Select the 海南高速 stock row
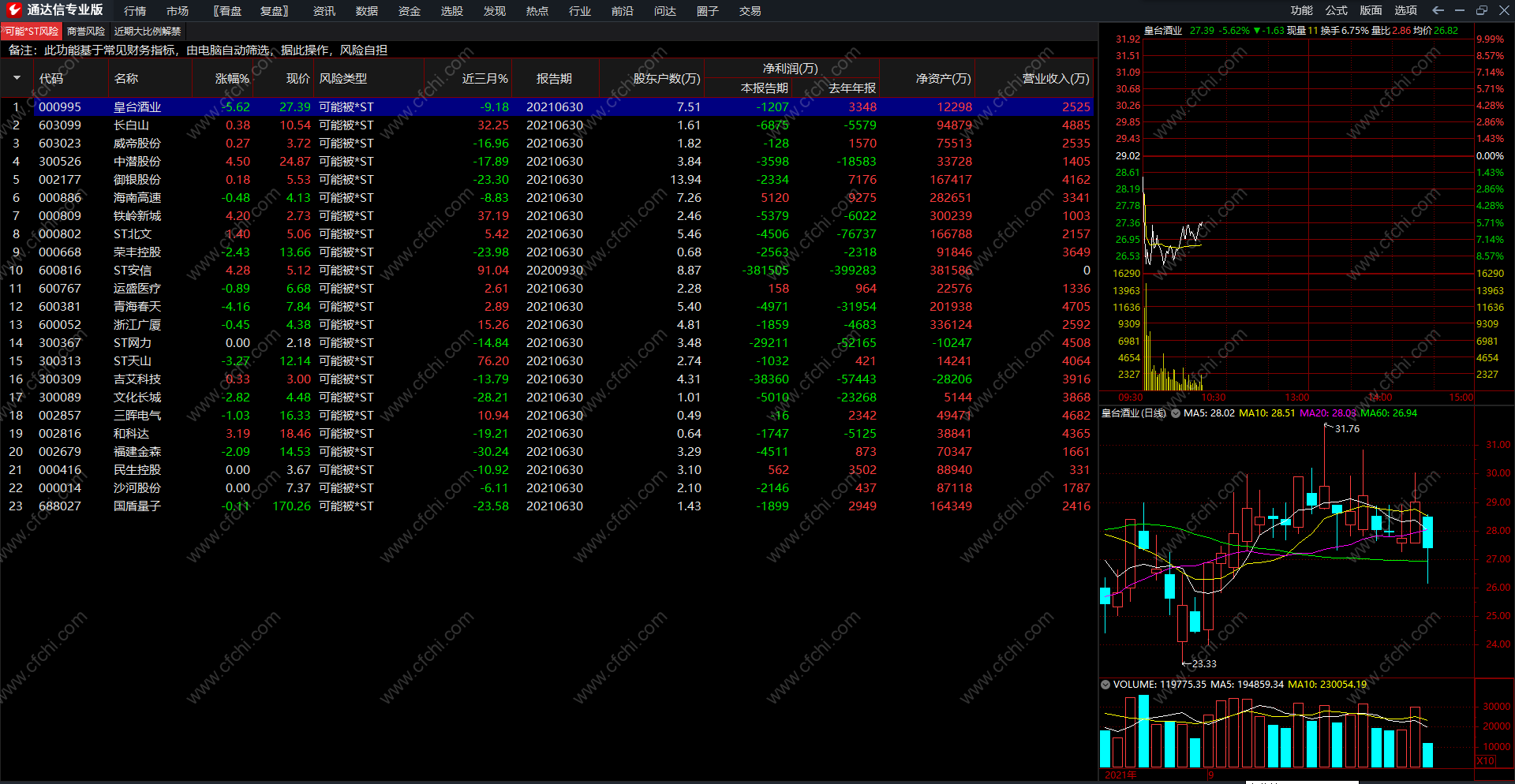The image size is (1515, 784). pos(548,198)
